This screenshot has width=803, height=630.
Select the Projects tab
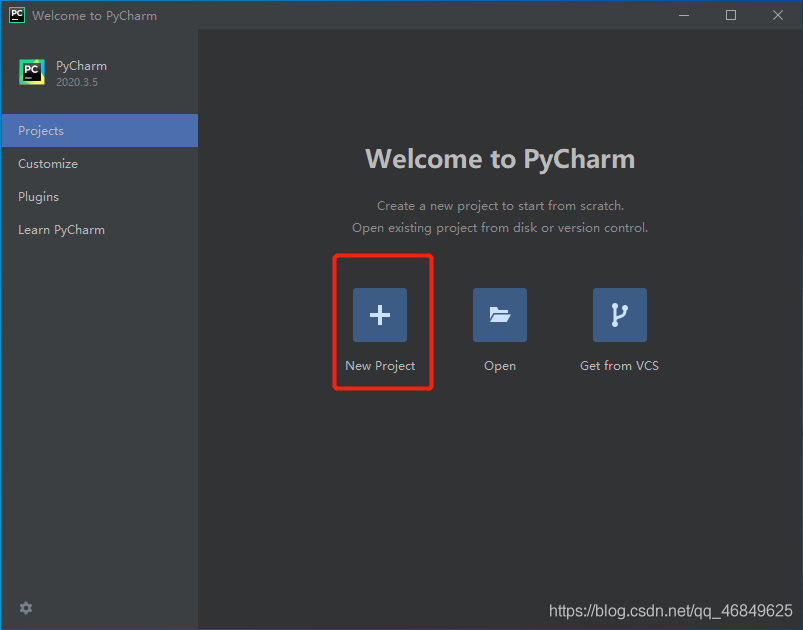pos(100,131)
